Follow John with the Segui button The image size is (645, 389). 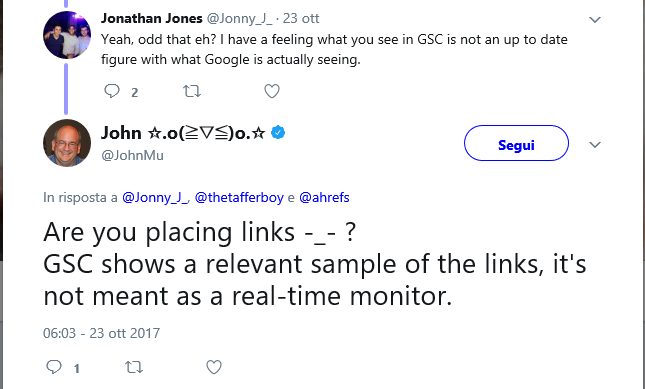[516, 143]
